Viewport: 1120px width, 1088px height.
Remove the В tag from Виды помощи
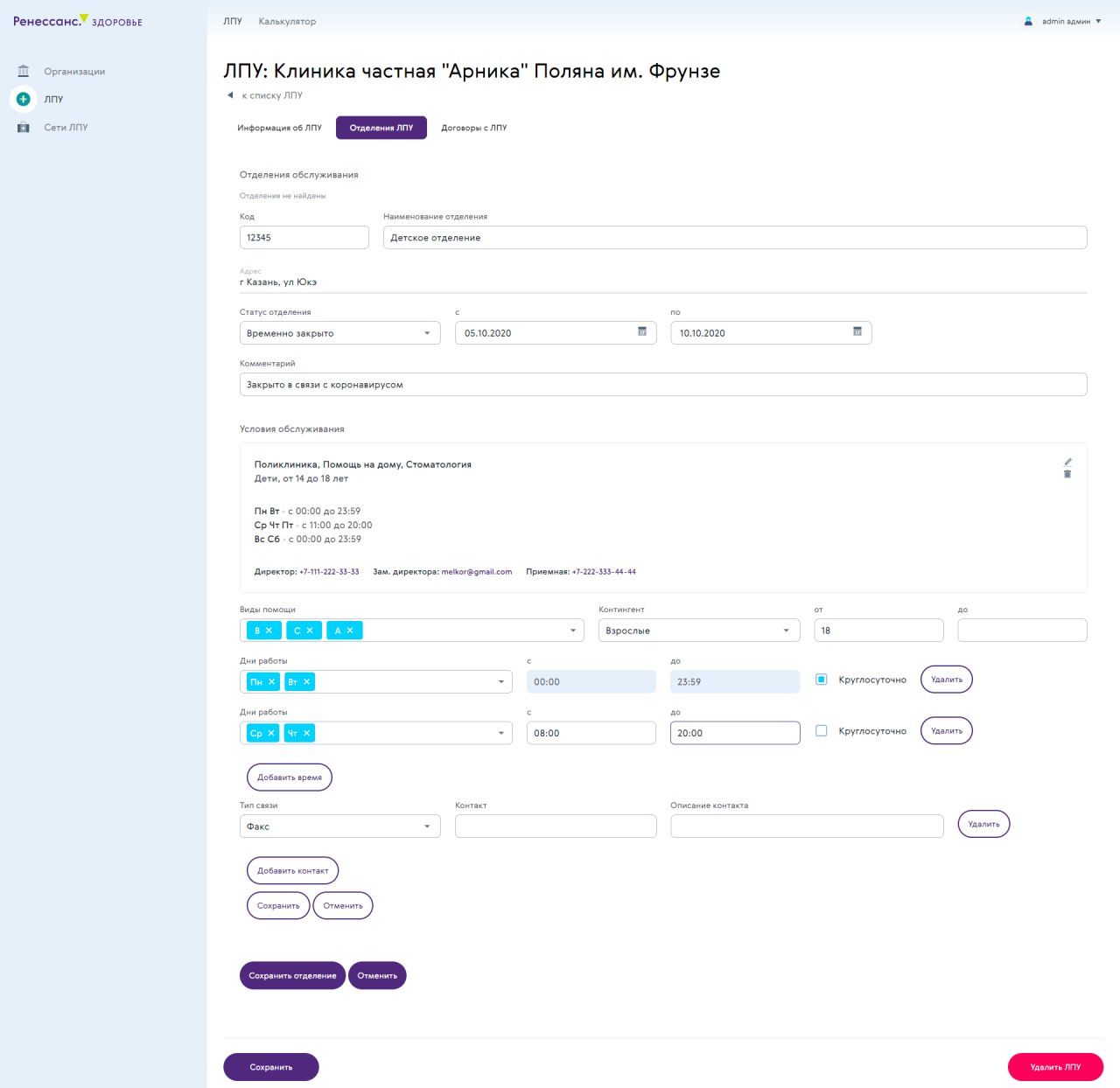pyautogui.click(x=269, y=631)
